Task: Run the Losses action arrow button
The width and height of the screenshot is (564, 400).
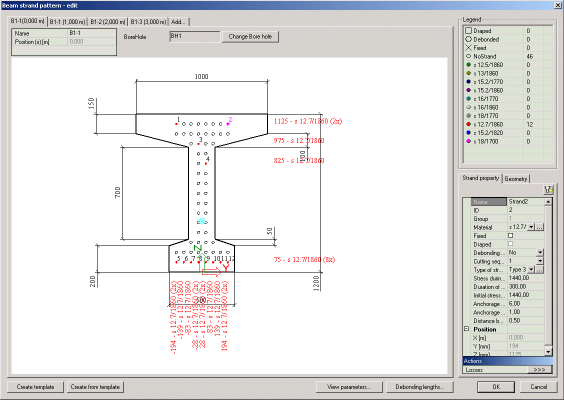Action: pyautogui.click(x=540, y=370)
